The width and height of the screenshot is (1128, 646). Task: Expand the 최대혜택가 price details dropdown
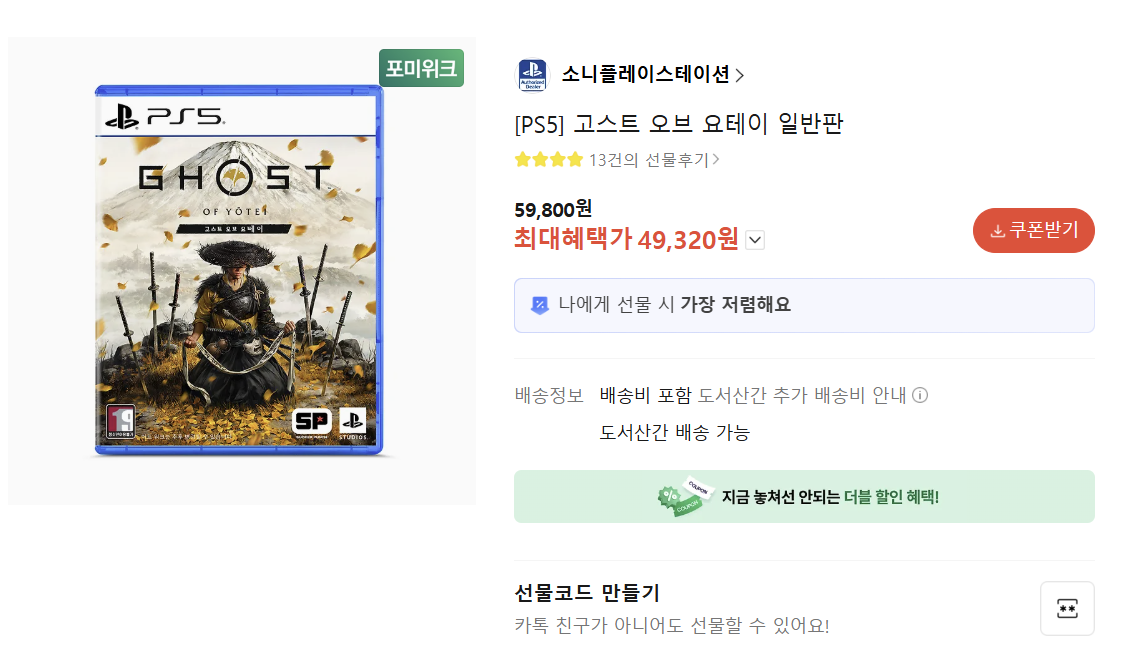click(755, 240)
